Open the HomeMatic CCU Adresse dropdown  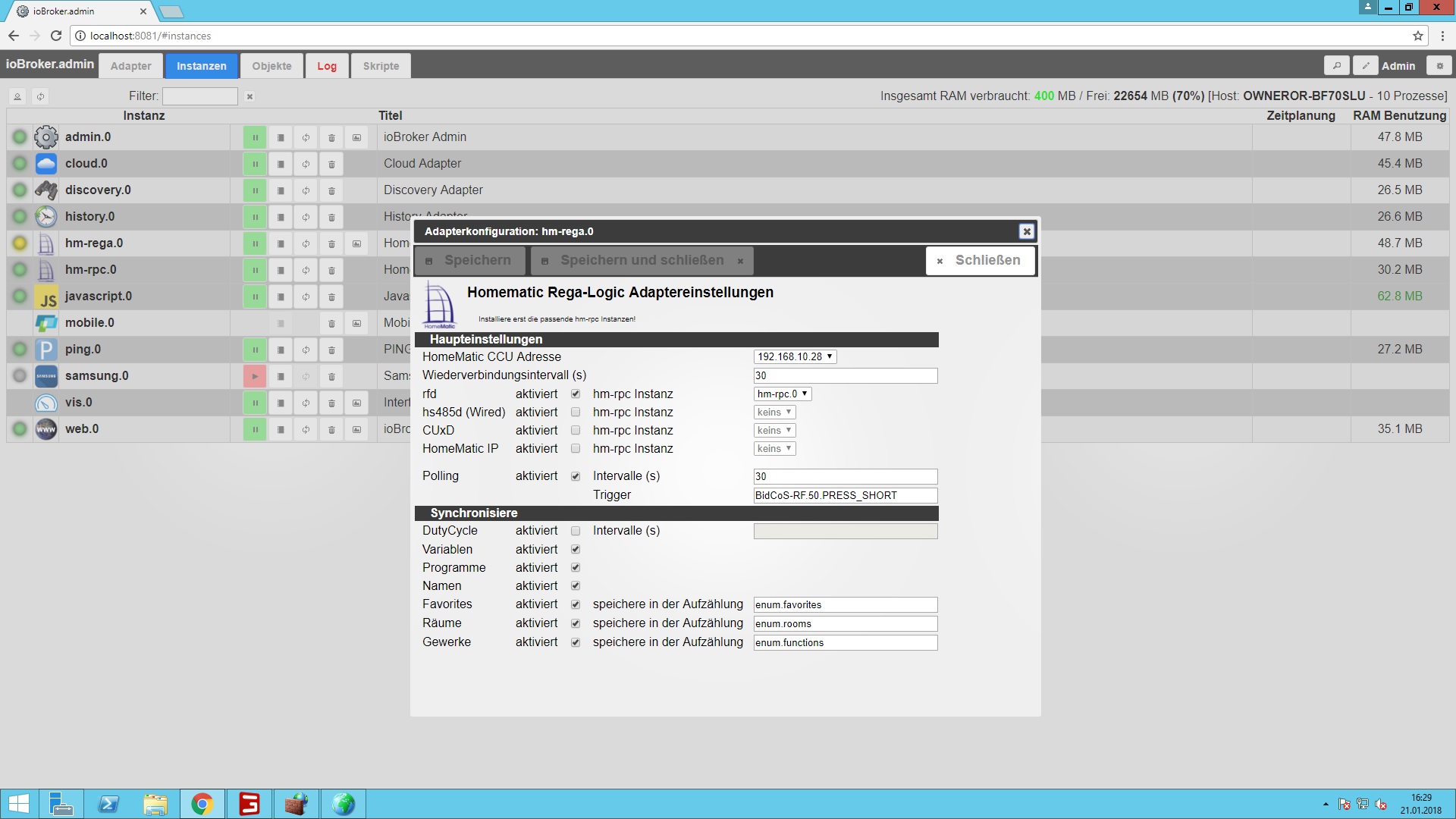[x=795, y=356]
